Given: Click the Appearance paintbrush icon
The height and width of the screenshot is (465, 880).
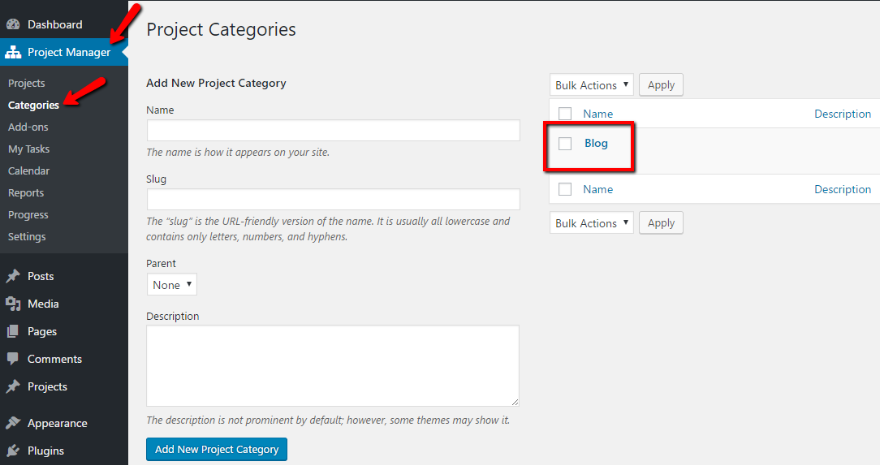Looking at the screenshot, I should 13,423.
